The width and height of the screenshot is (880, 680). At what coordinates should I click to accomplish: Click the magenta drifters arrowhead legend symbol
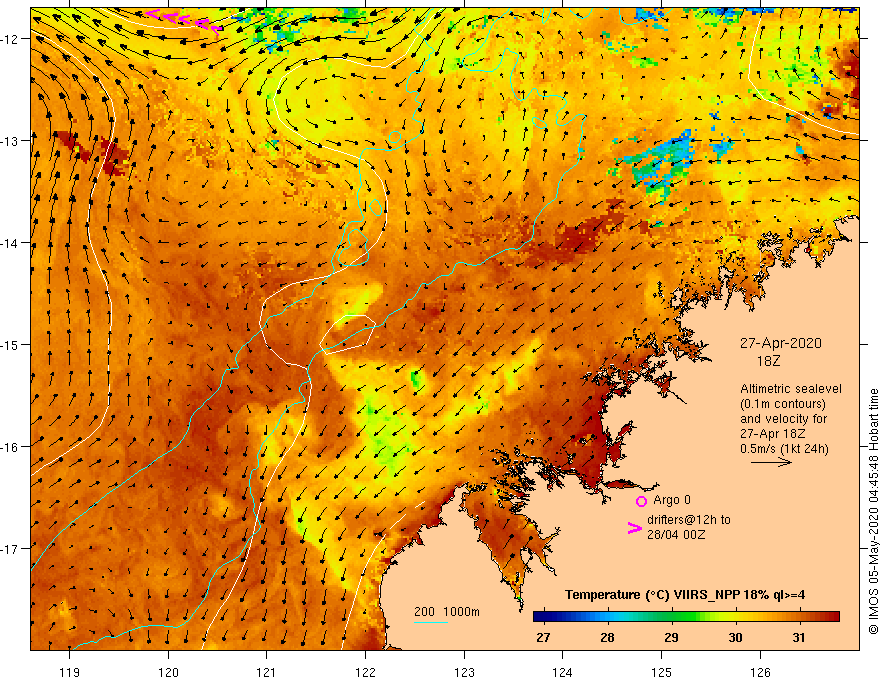click(634, 527)
